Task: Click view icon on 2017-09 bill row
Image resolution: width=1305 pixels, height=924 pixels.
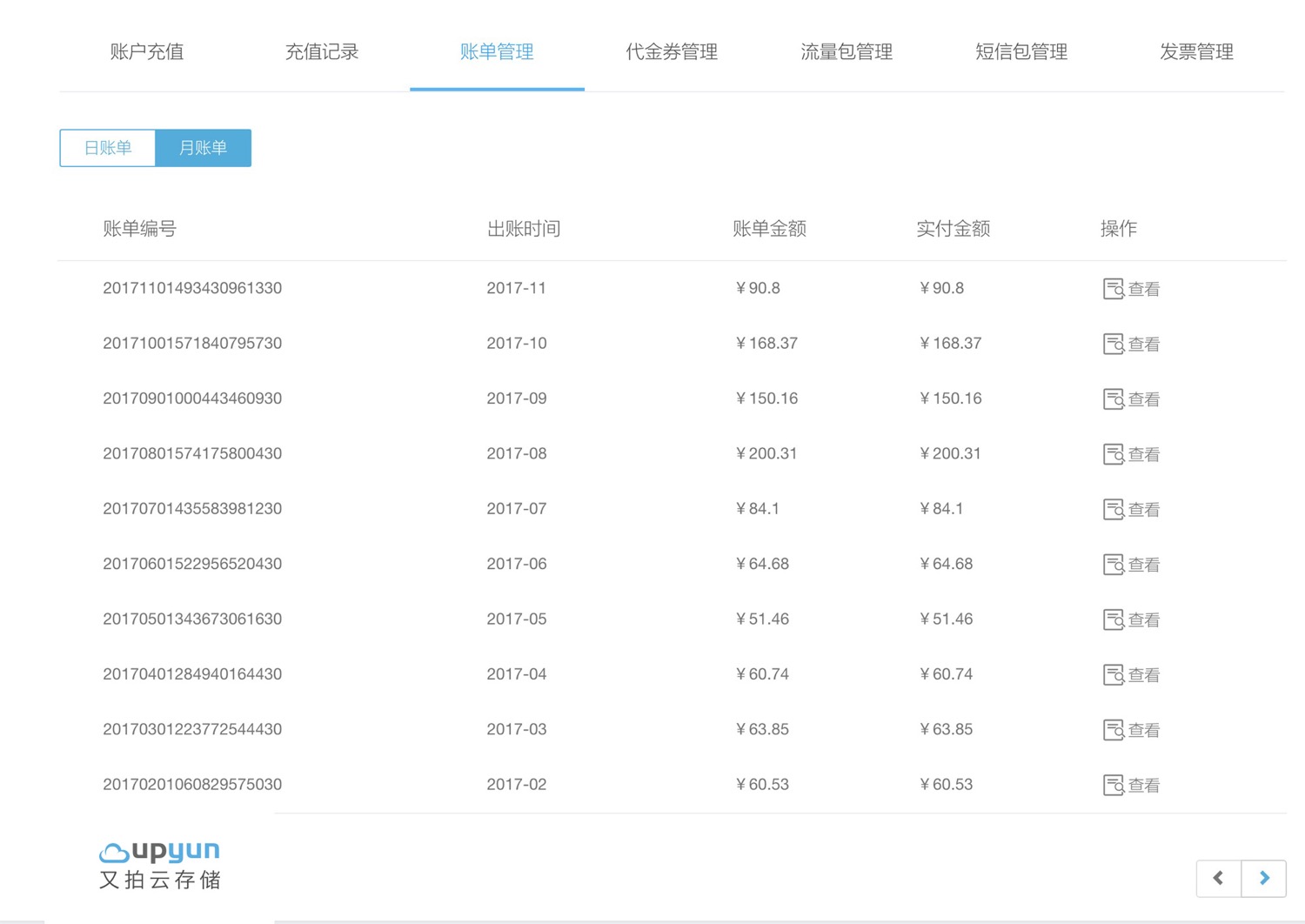Action: point(1113,399)
